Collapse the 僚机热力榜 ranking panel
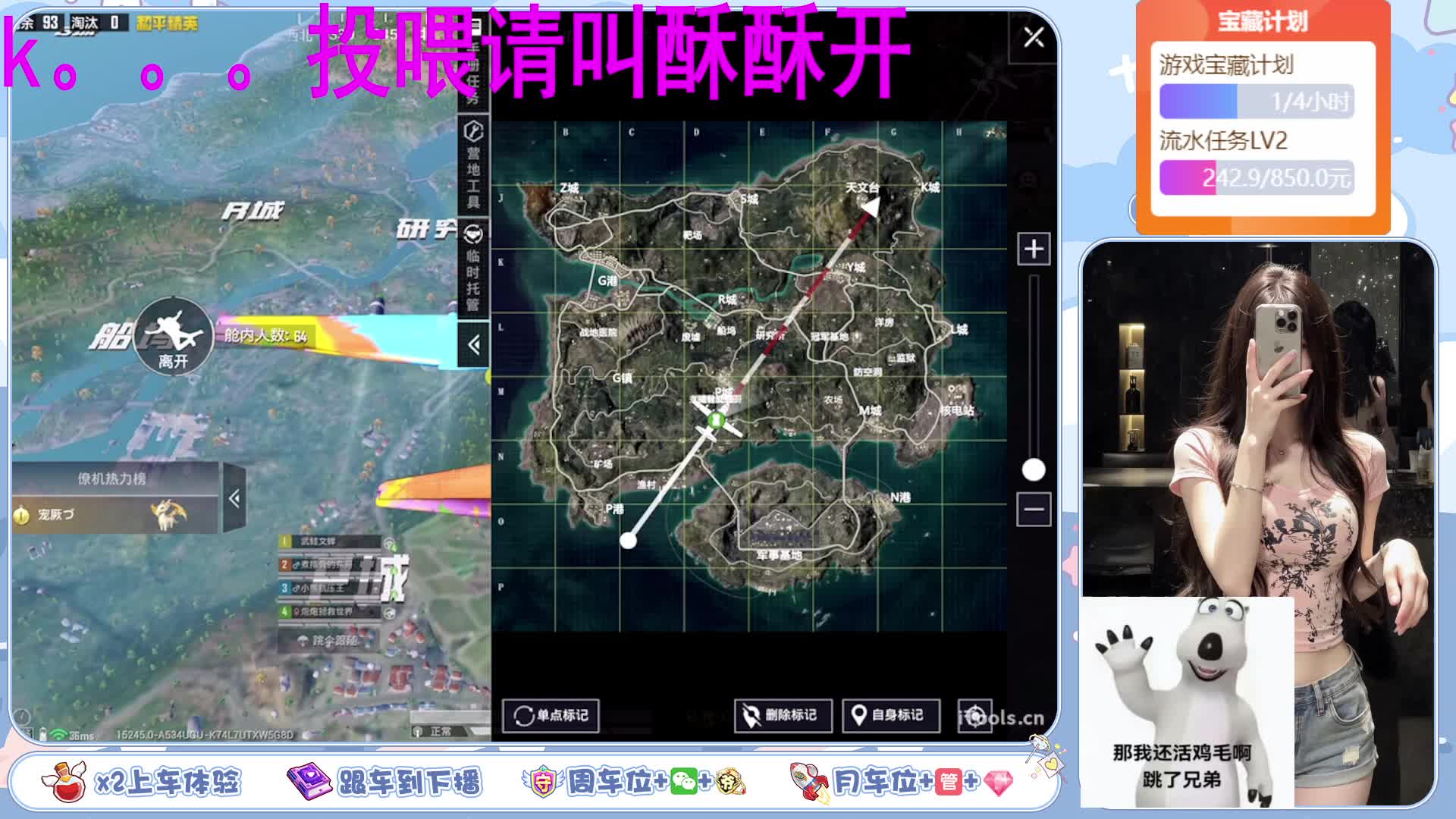The image size is (1456, 819). tap(234, 498)
